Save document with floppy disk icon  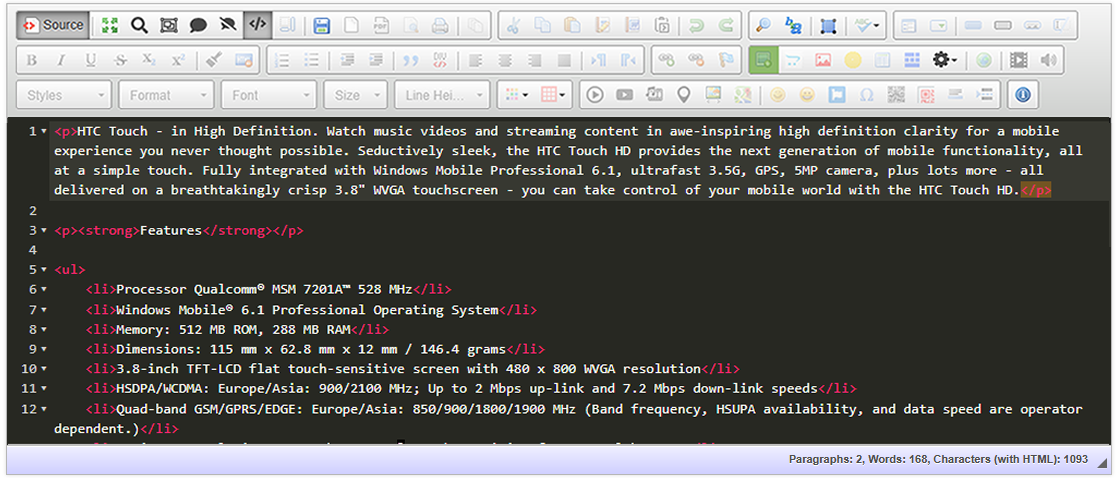tap(321, 25)
